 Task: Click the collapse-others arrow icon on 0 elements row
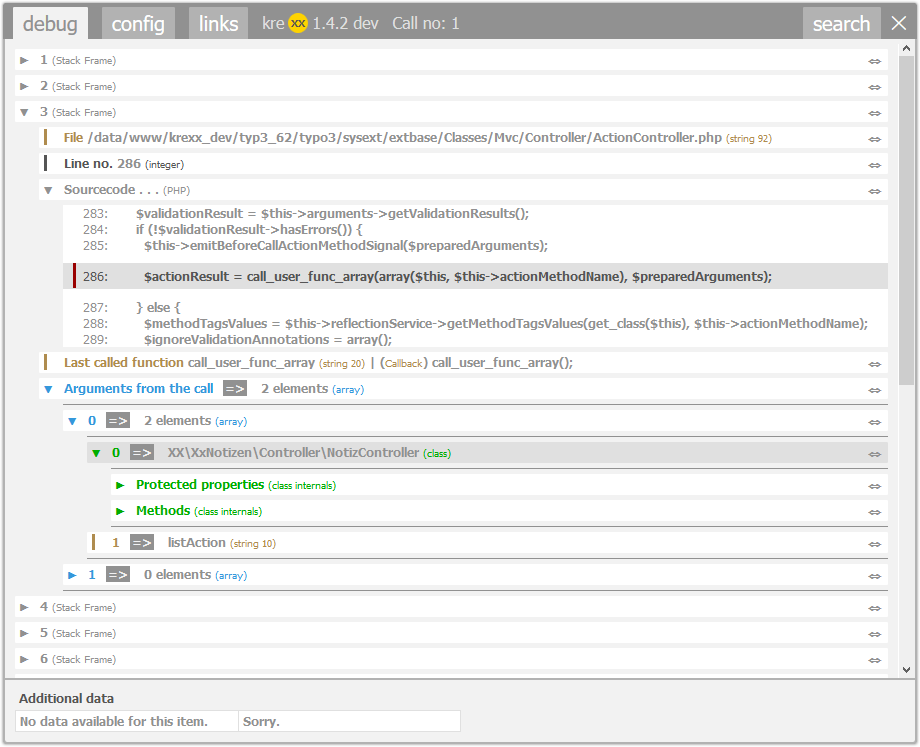click(875, 576)
